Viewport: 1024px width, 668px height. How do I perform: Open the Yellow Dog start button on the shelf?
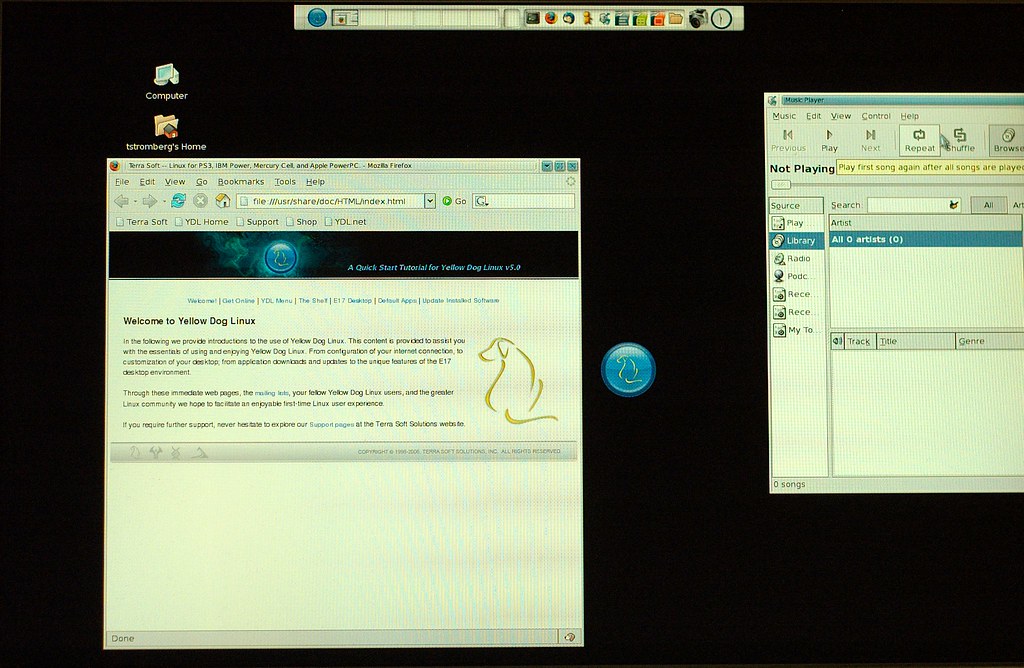point(317,18)
